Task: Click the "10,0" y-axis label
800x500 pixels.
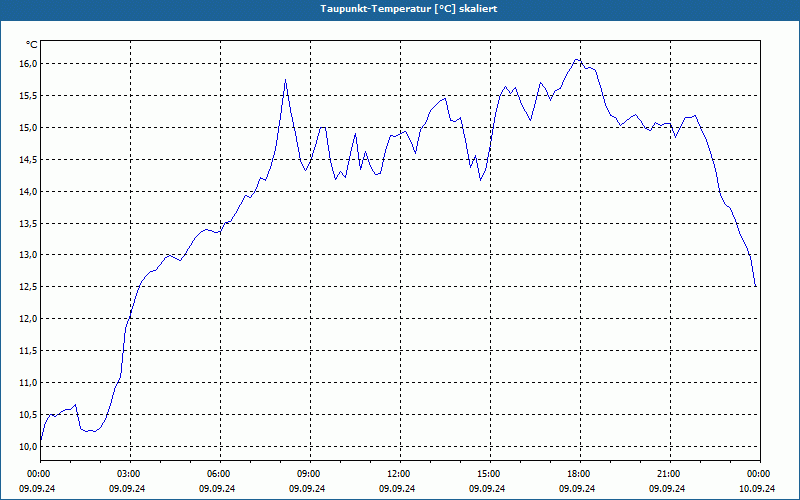Action: (x=29, y=446)
